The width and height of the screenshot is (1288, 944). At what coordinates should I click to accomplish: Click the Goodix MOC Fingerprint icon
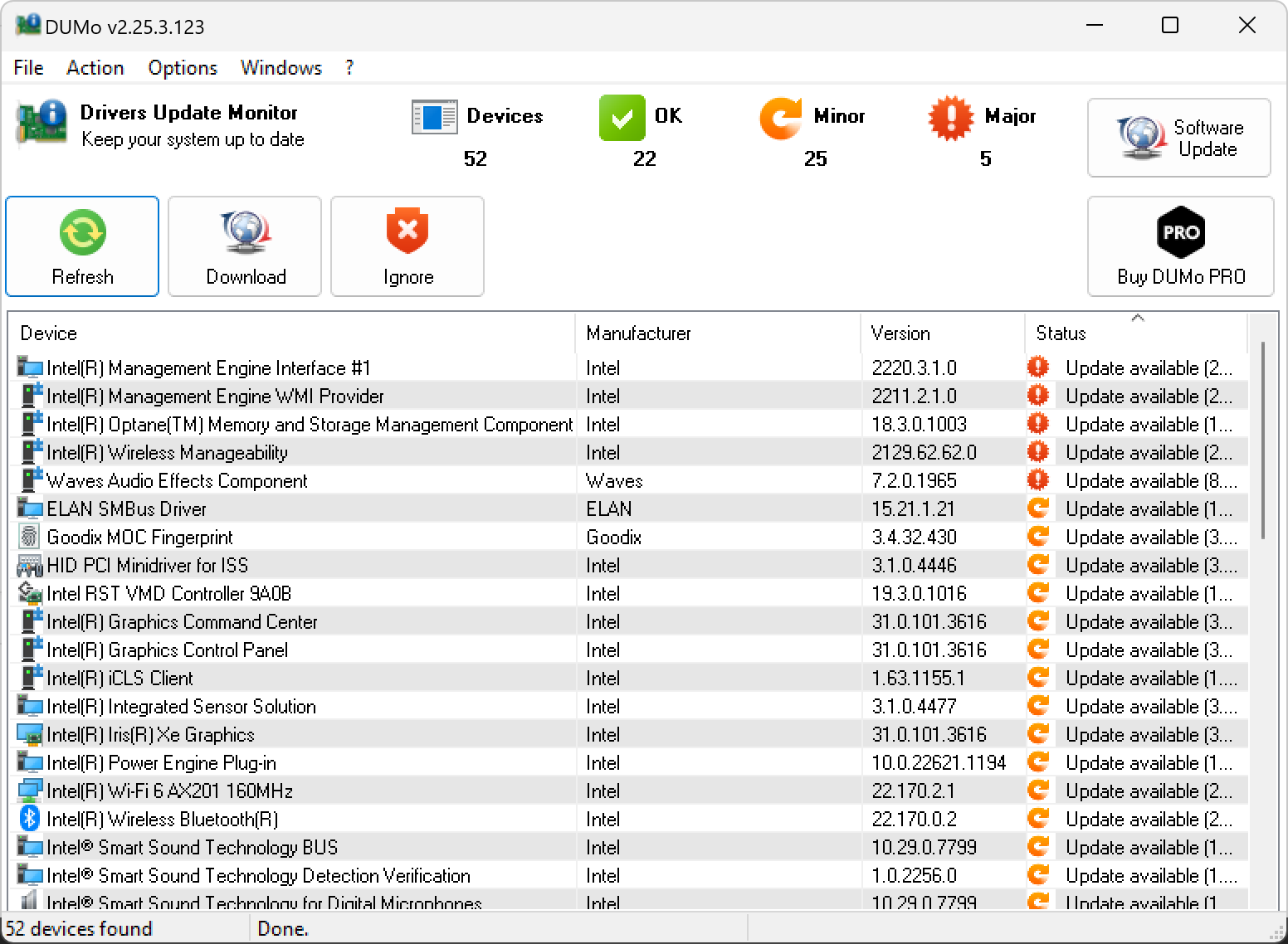tap(29, 537)
